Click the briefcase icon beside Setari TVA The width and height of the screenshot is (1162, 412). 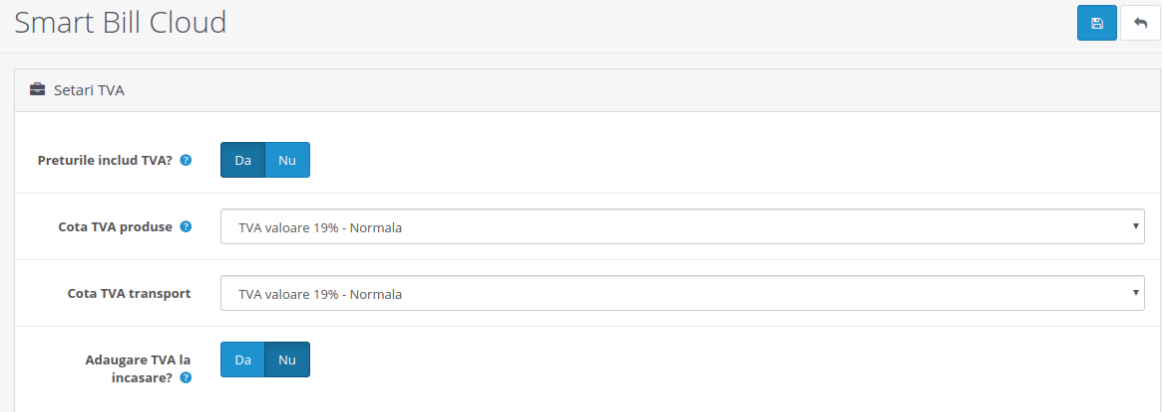click(38, 90)
